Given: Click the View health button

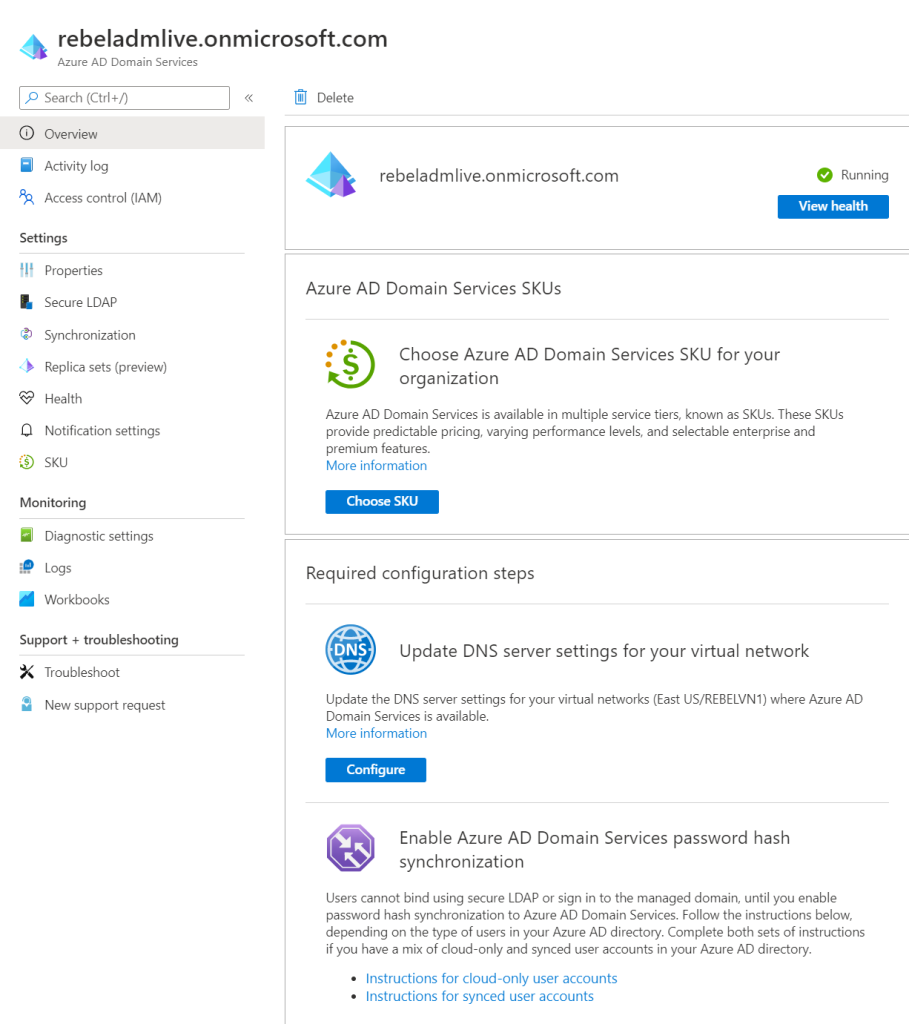Looking at the screenshot, I should coord(833,206).
